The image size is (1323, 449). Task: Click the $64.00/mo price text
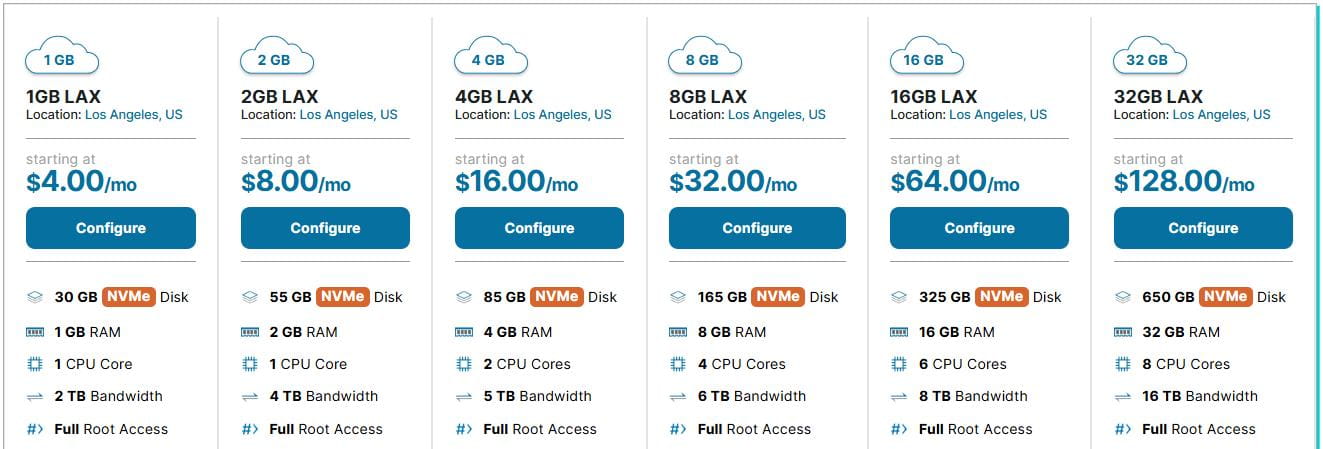(954, 181)
